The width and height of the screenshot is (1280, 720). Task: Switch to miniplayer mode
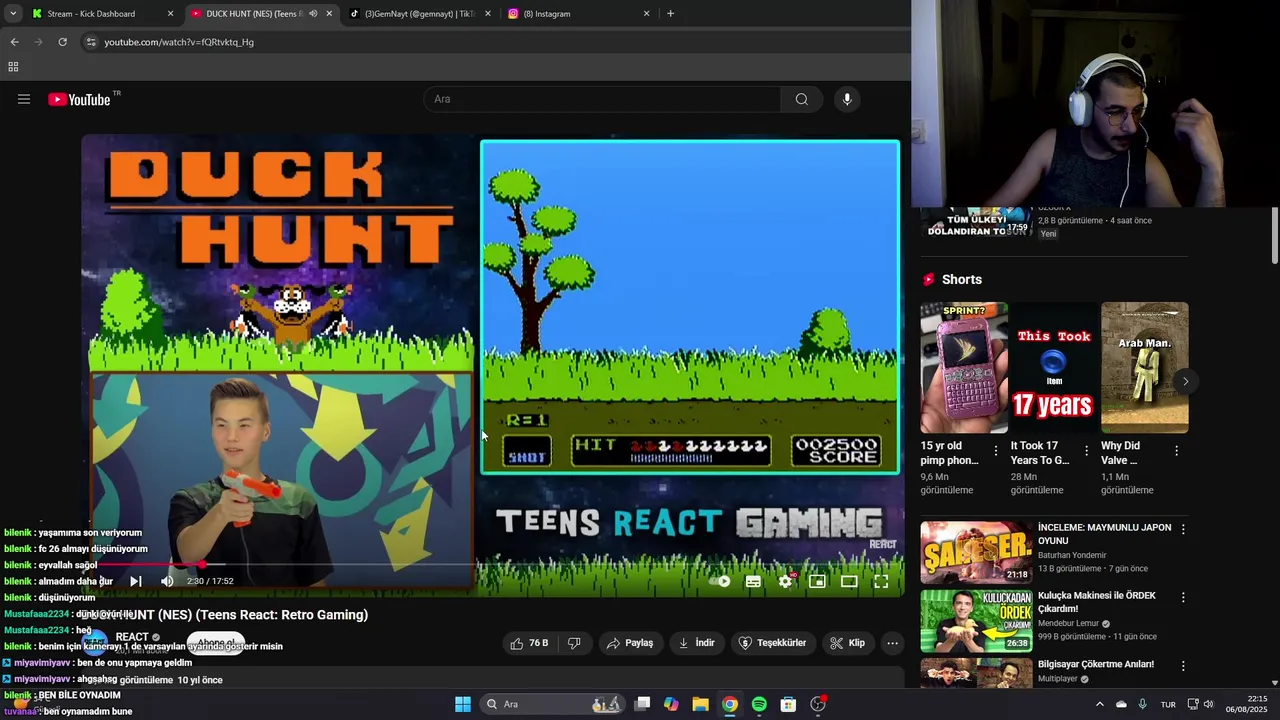click(x=817, y=581)
